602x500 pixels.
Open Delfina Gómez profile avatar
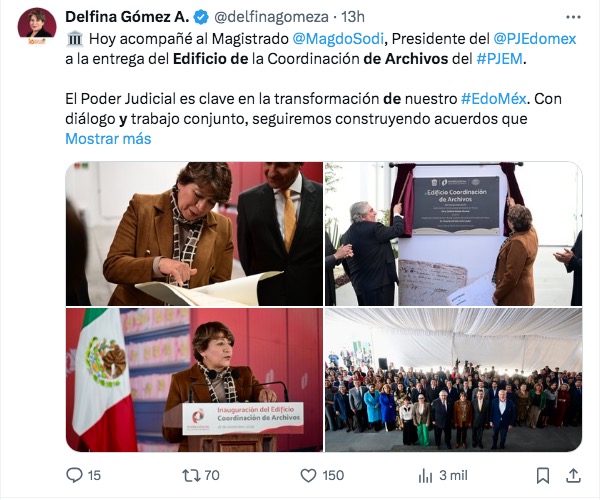(37, 26)
